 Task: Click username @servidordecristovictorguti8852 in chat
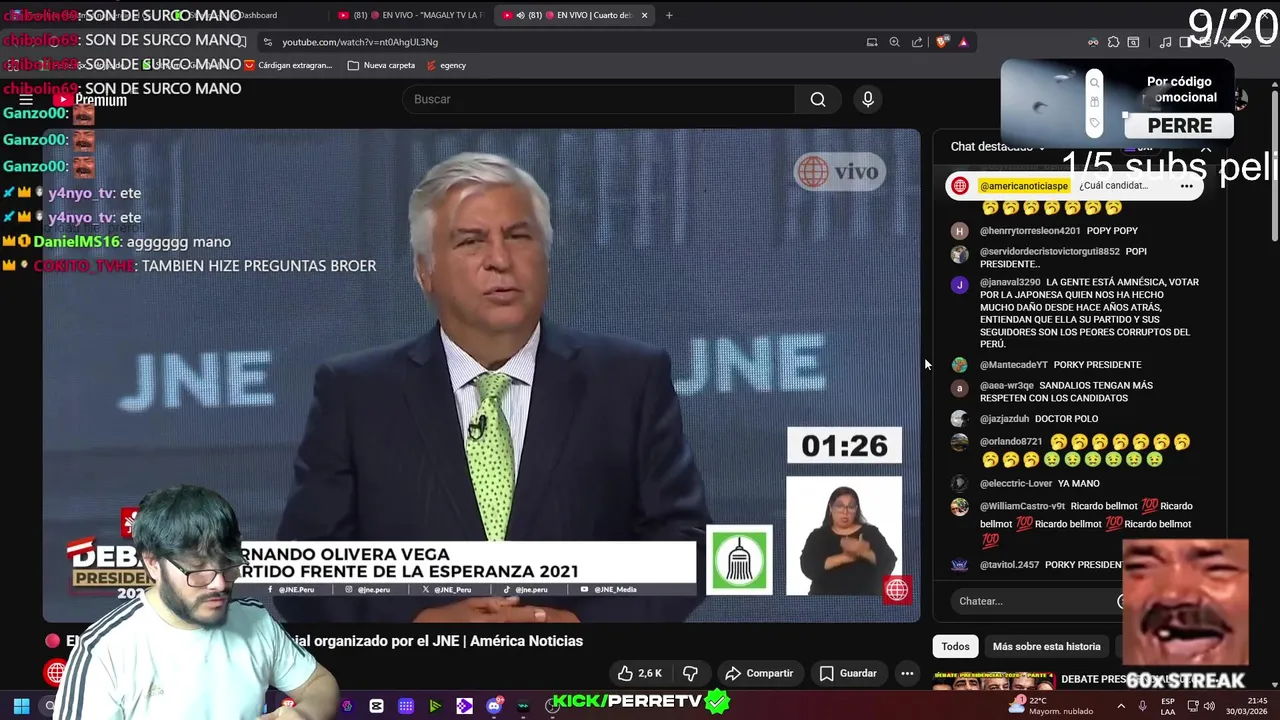point(1049,252)
